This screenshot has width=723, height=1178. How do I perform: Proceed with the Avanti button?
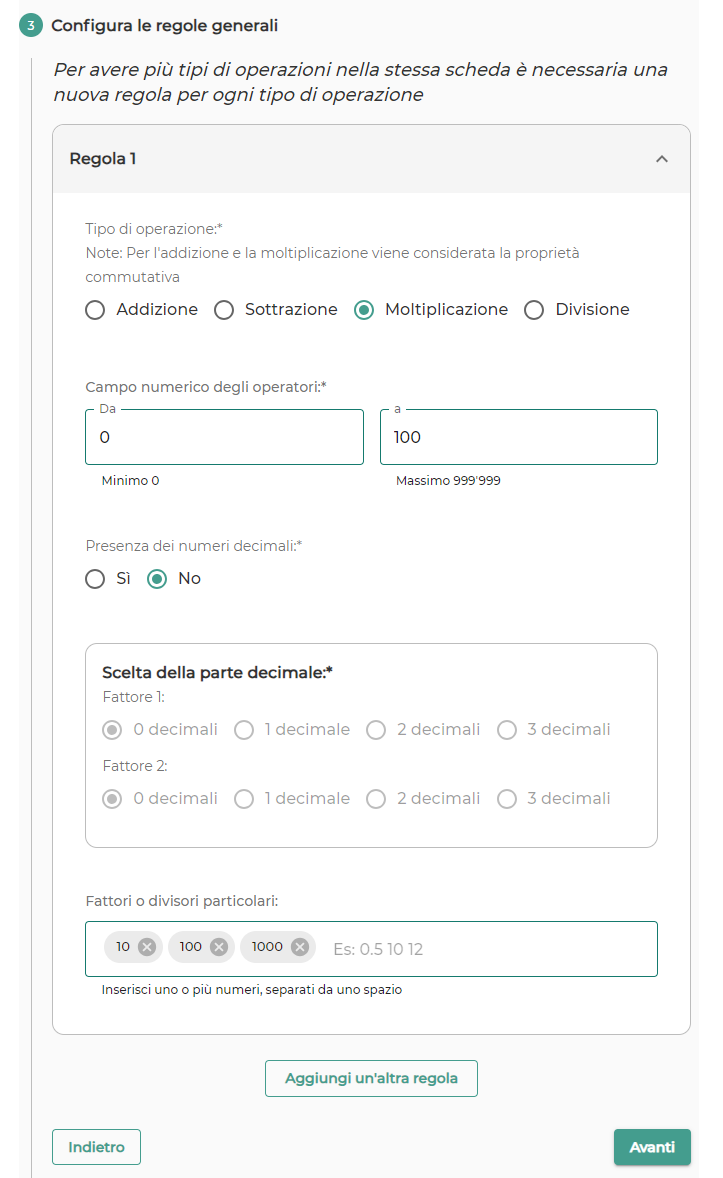[652, 1146]
